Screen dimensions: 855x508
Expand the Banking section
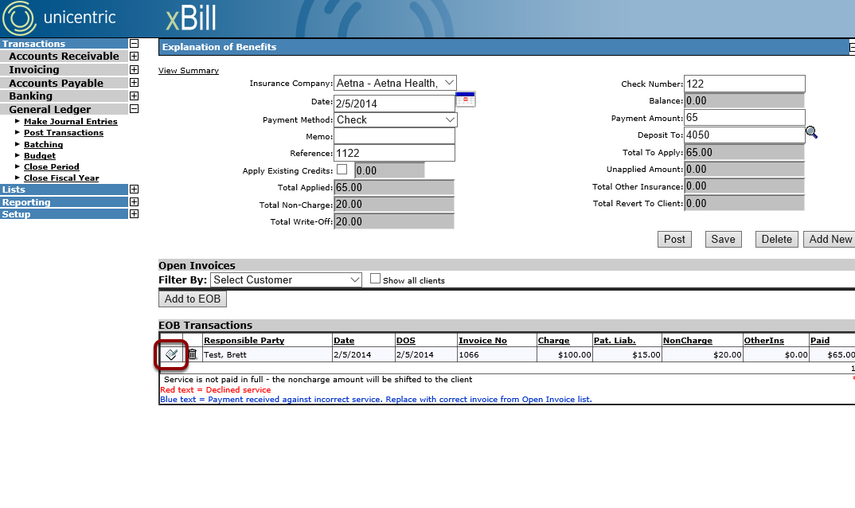pyautogui.click(x=134, y=96)
